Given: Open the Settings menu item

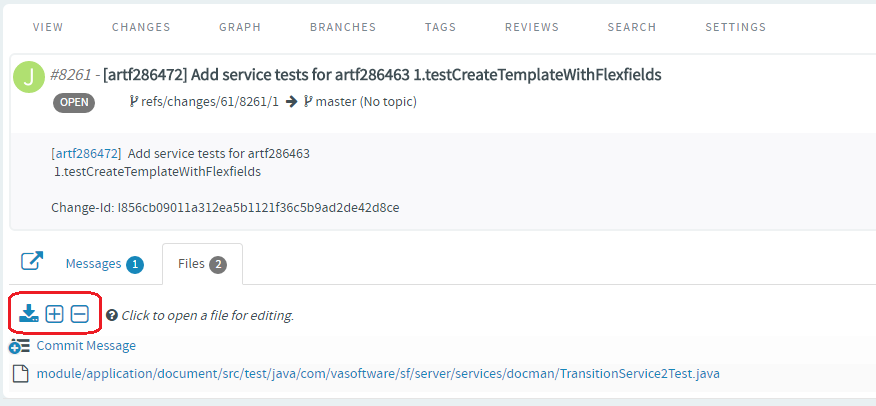Looking at the screenshot, I should [736, 27].
